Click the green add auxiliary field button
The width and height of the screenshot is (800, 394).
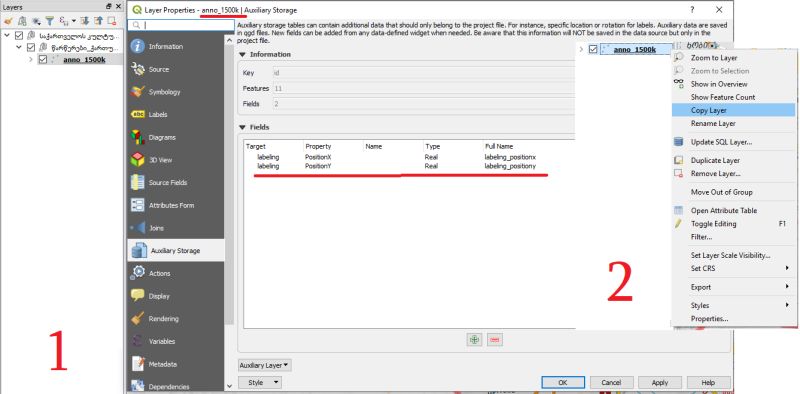click(x=474, y=339)
